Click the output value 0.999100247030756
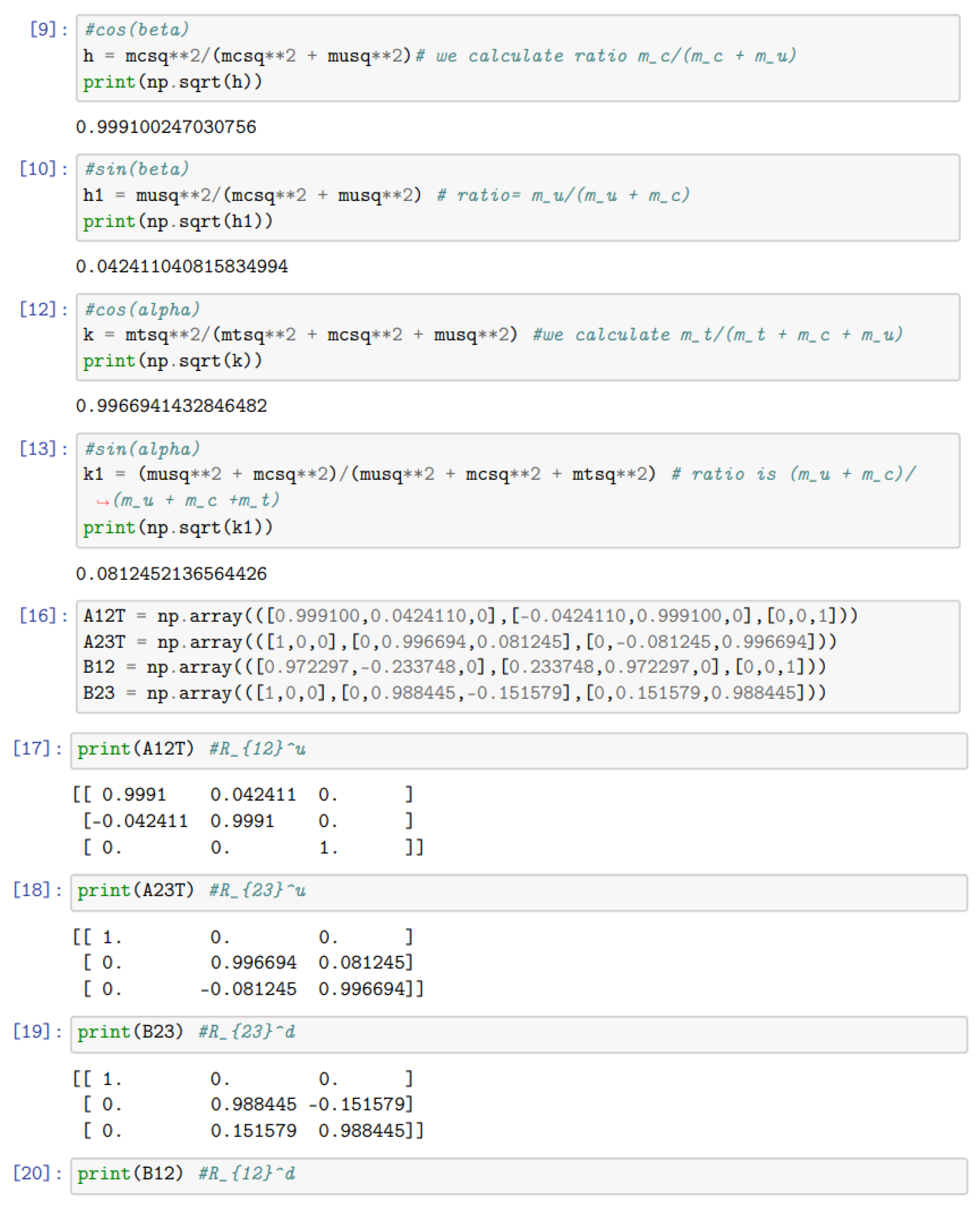This screenshot has width=980, height=1208. coord(166,127)
